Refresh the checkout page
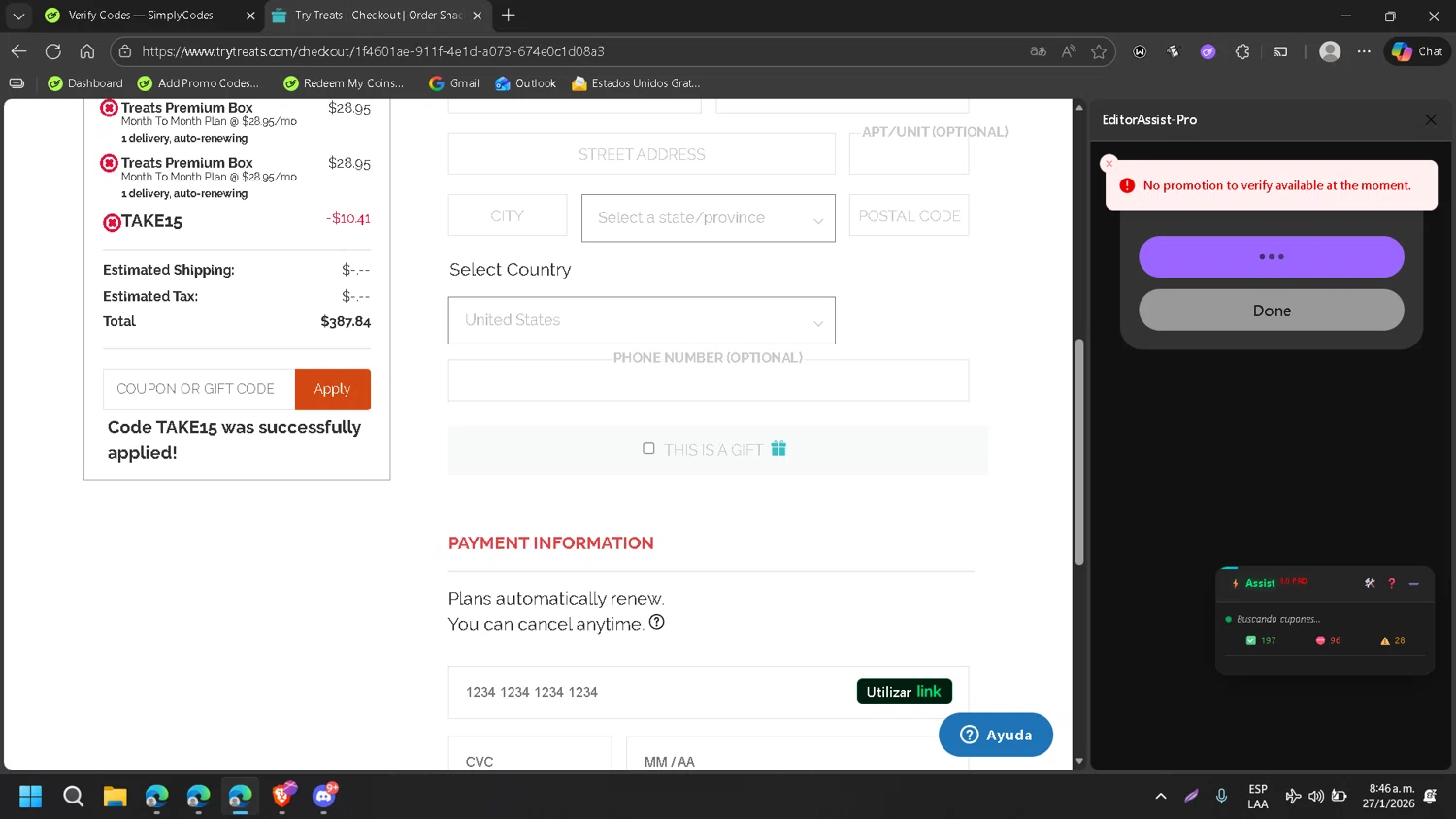 53,51
